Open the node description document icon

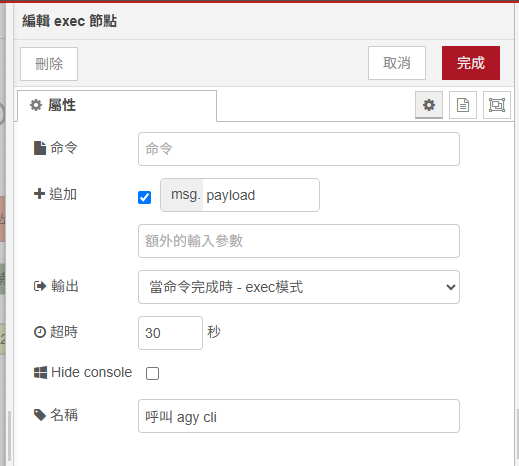coord(463,105)
